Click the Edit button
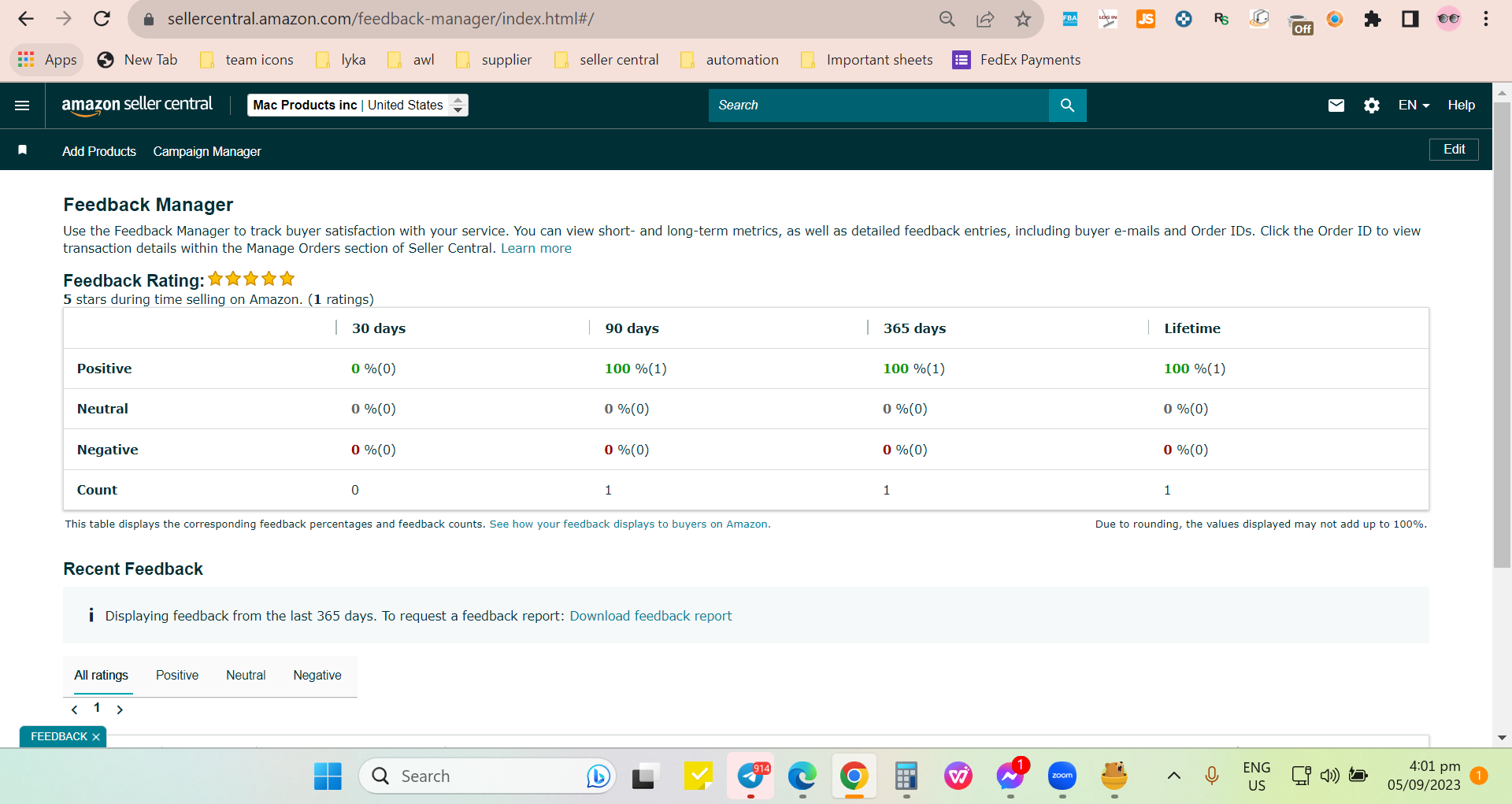This screenshot has height=804, width=1512. click(x=1454, y=150)
